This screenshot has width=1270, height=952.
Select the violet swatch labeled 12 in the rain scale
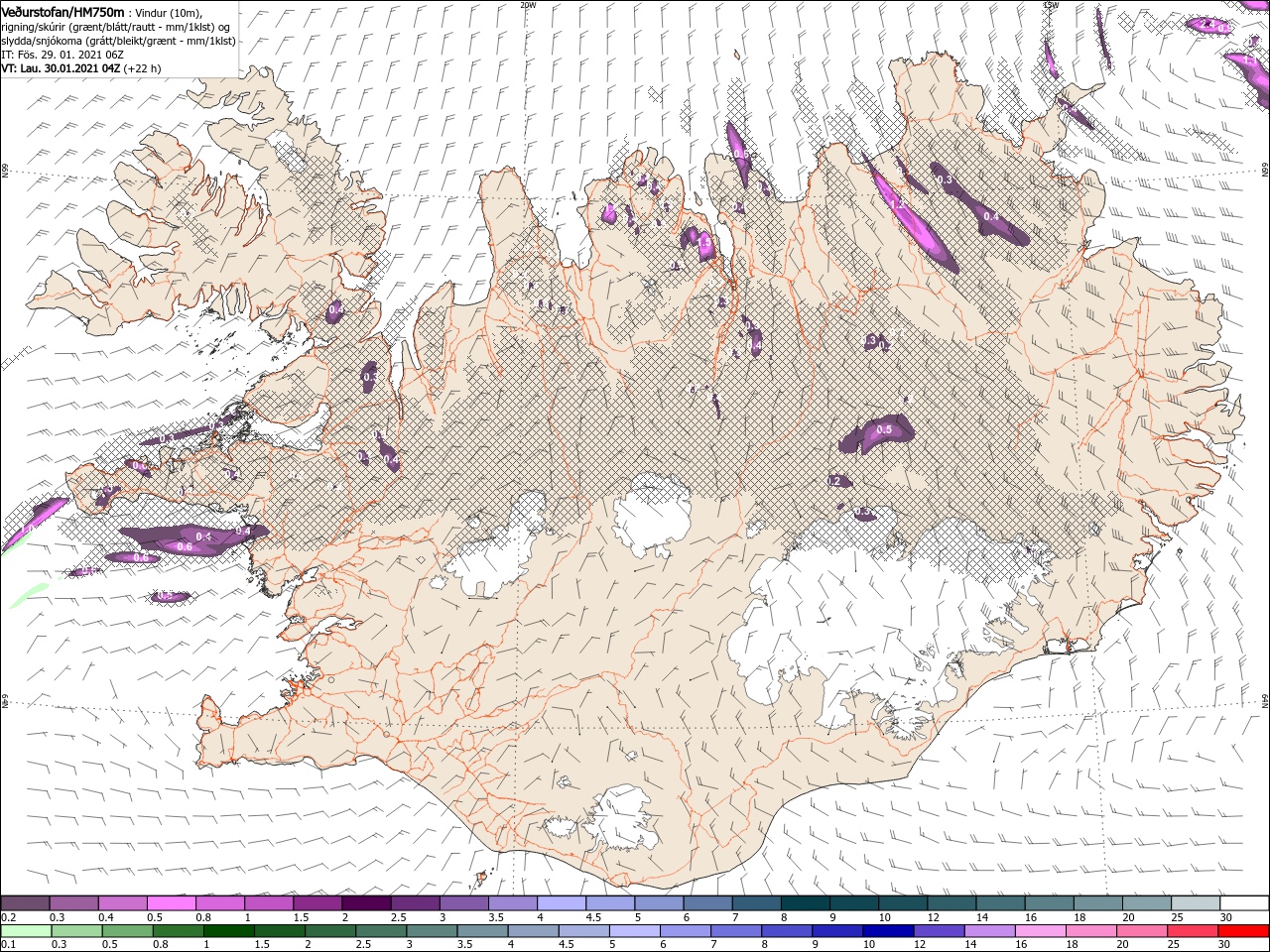(x=940, y=930)
